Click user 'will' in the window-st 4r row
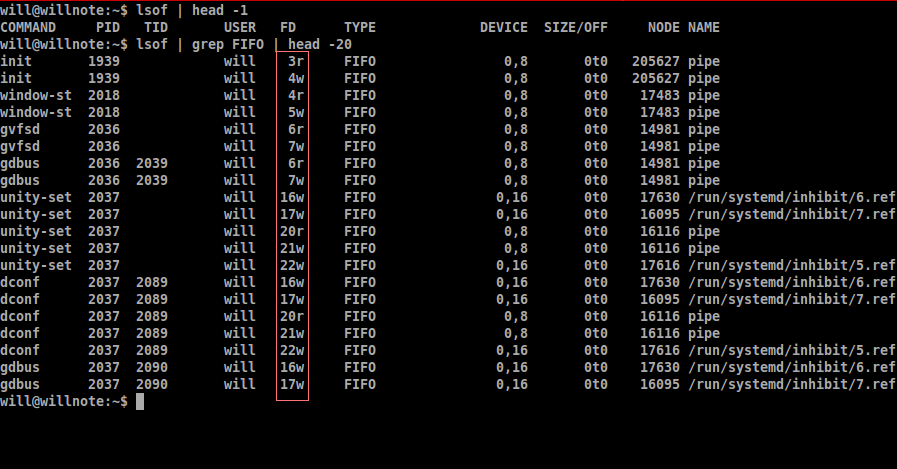This screenshot has height=469, width=897. pyautogui.click(x=240, y=96)
